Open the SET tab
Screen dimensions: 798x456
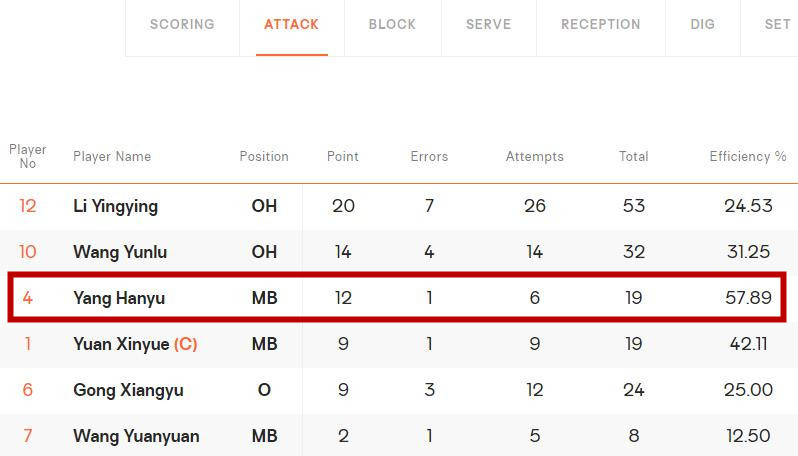pyautogui.click(x=777, y=24)
